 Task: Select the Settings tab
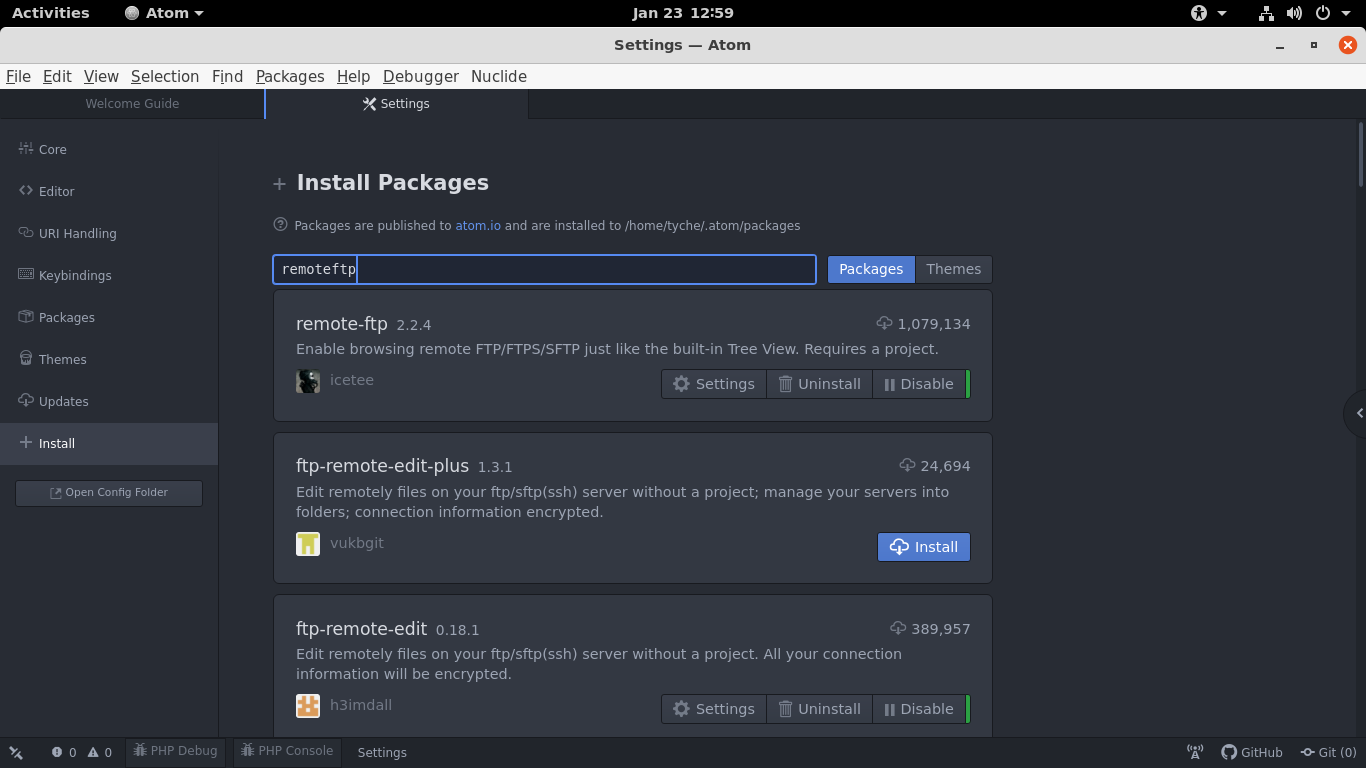(396, 104)
